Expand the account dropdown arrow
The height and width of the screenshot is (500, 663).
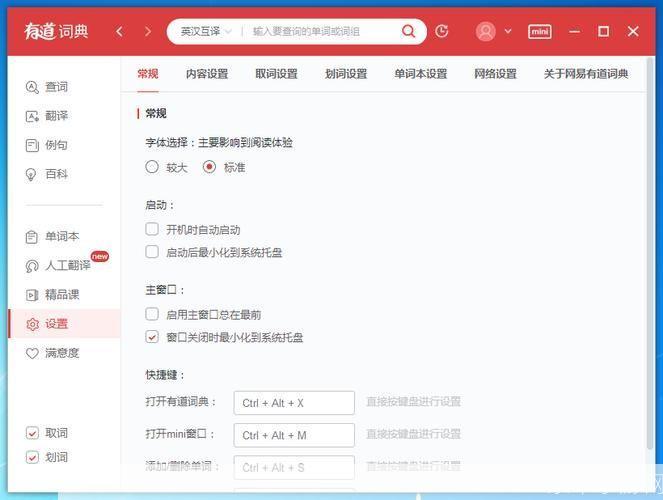508,31
